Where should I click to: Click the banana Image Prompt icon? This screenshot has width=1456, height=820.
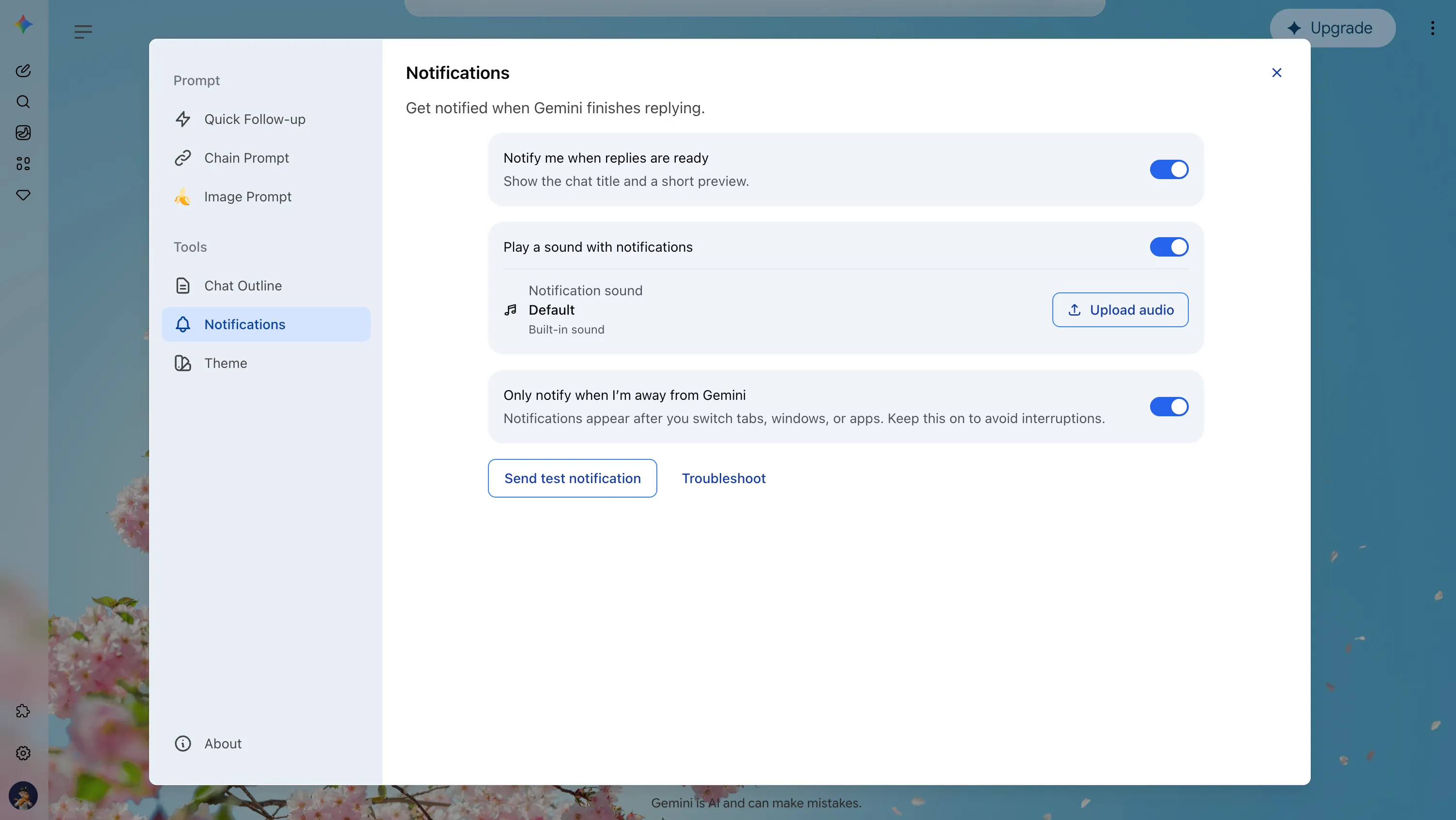(182, 197)
